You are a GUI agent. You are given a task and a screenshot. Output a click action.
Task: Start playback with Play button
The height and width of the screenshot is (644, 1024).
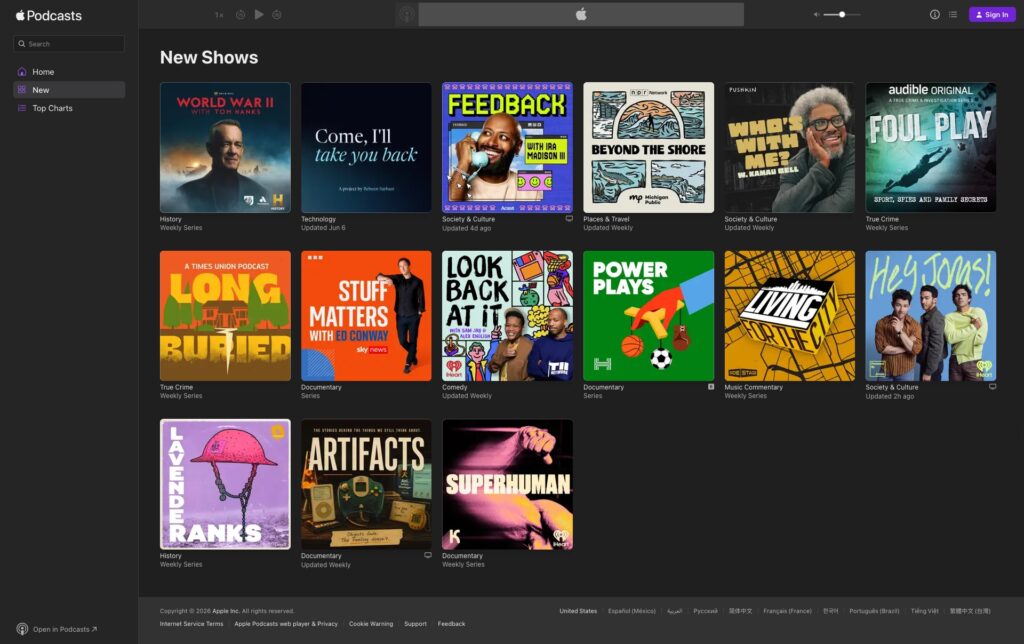coord(259,14)
